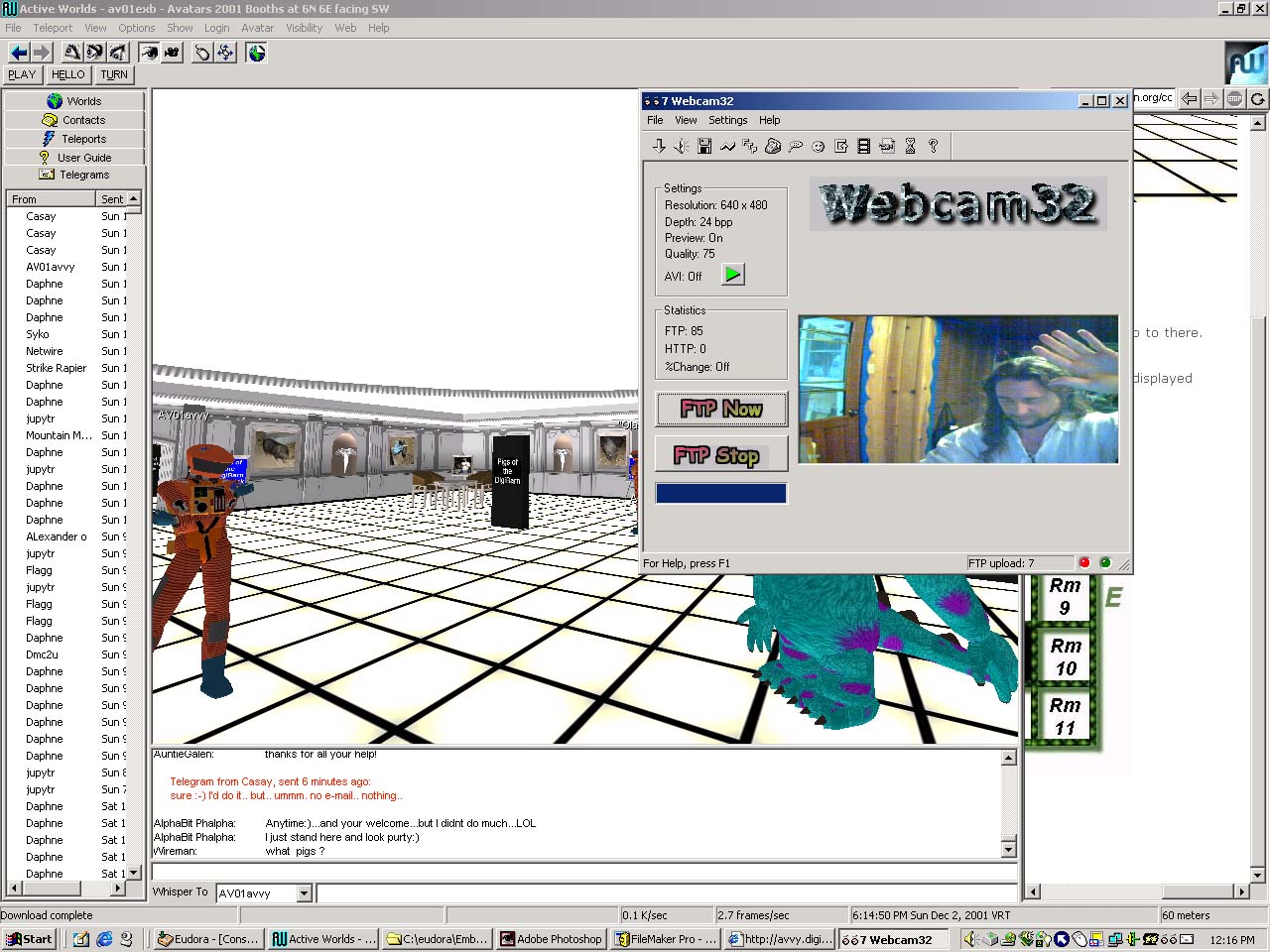Image resolution: width=1270 pixels, height=952 pixels.
Task: Click the HELLO gesture button
Action: 68,74
